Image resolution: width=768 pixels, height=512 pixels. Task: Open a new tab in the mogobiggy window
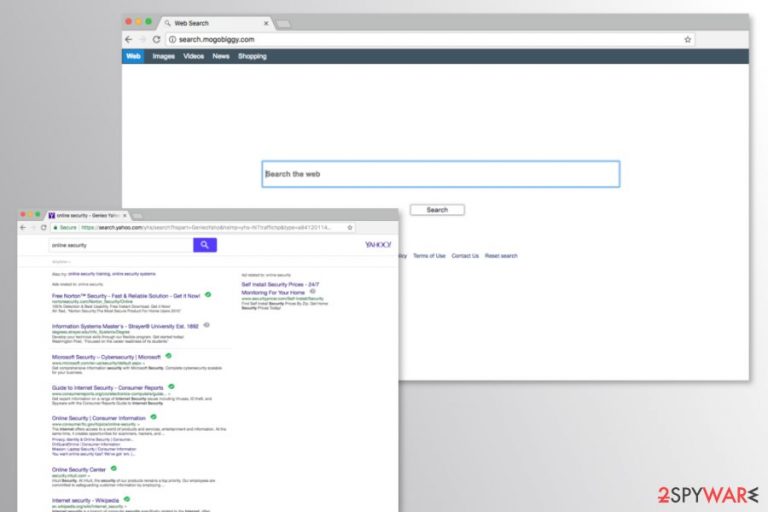[x=284, y=24]
